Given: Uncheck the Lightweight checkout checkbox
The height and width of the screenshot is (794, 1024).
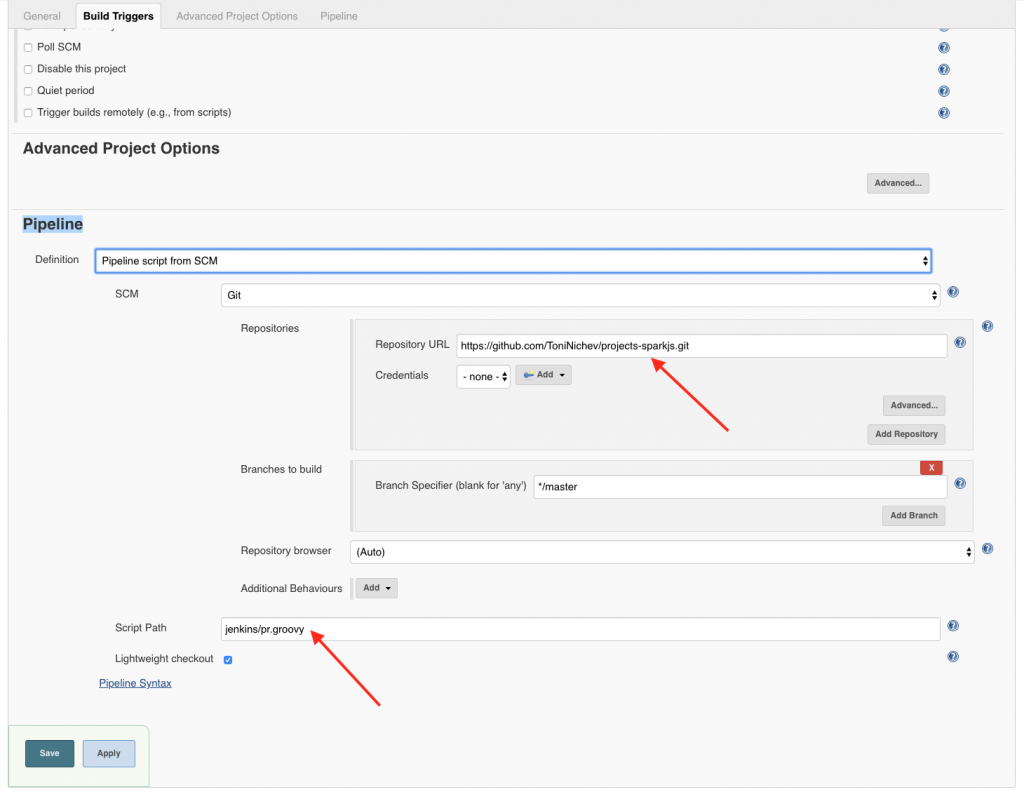Looking at the screenshot, I should pyautogui.click(x=228, y=660).
